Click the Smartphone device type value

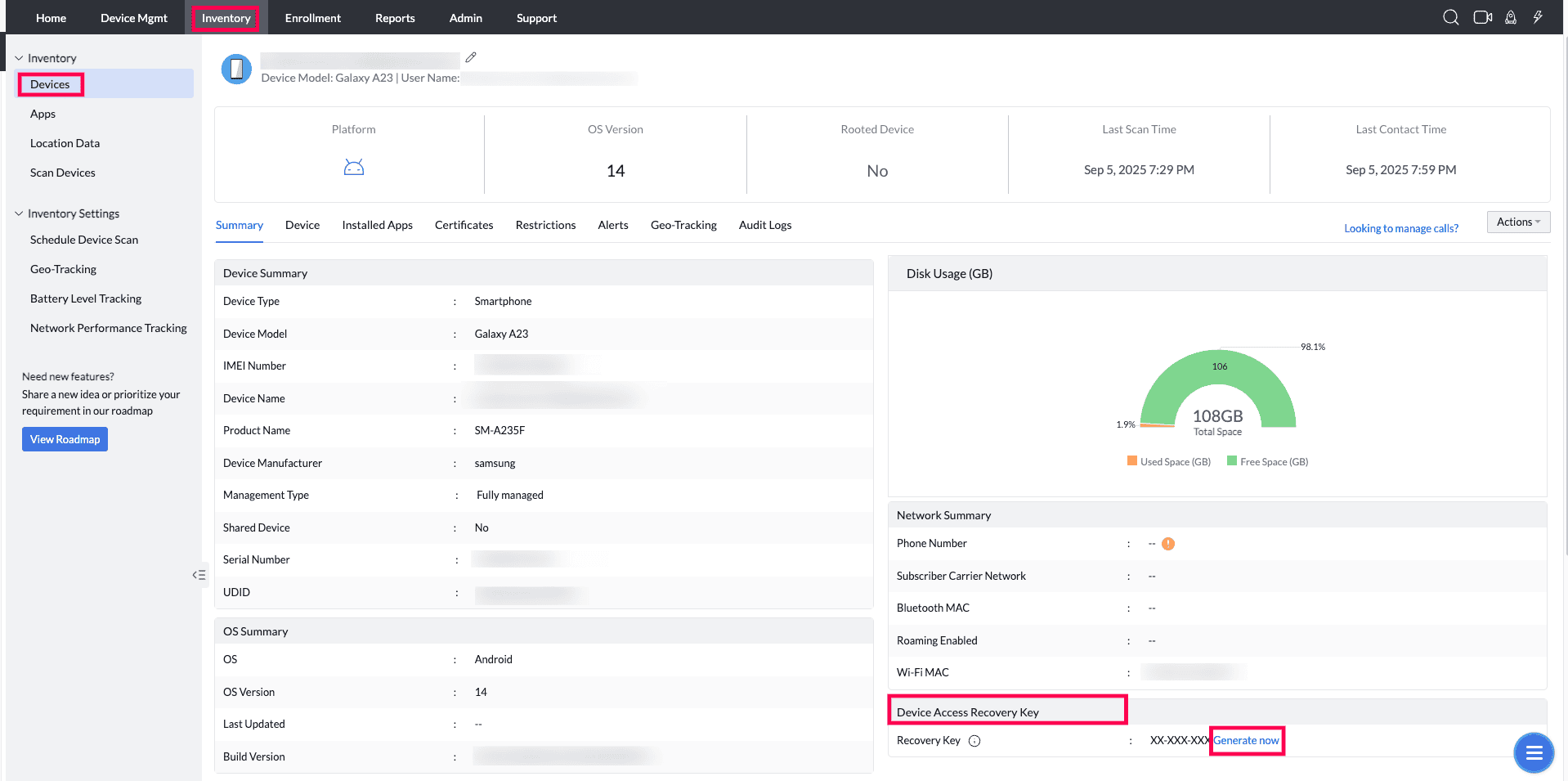[x=503, y=302]
